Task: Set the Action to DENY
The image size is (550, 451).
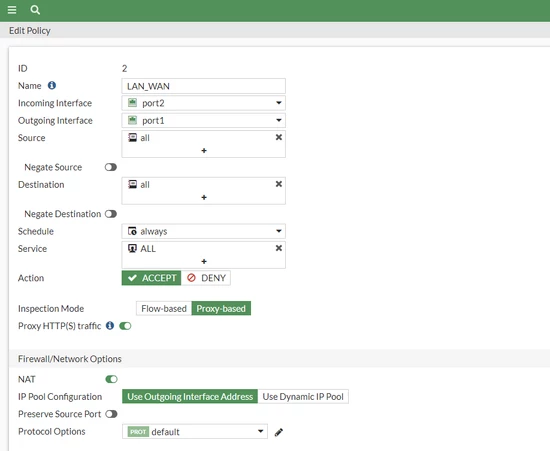Action: point(206,278)
